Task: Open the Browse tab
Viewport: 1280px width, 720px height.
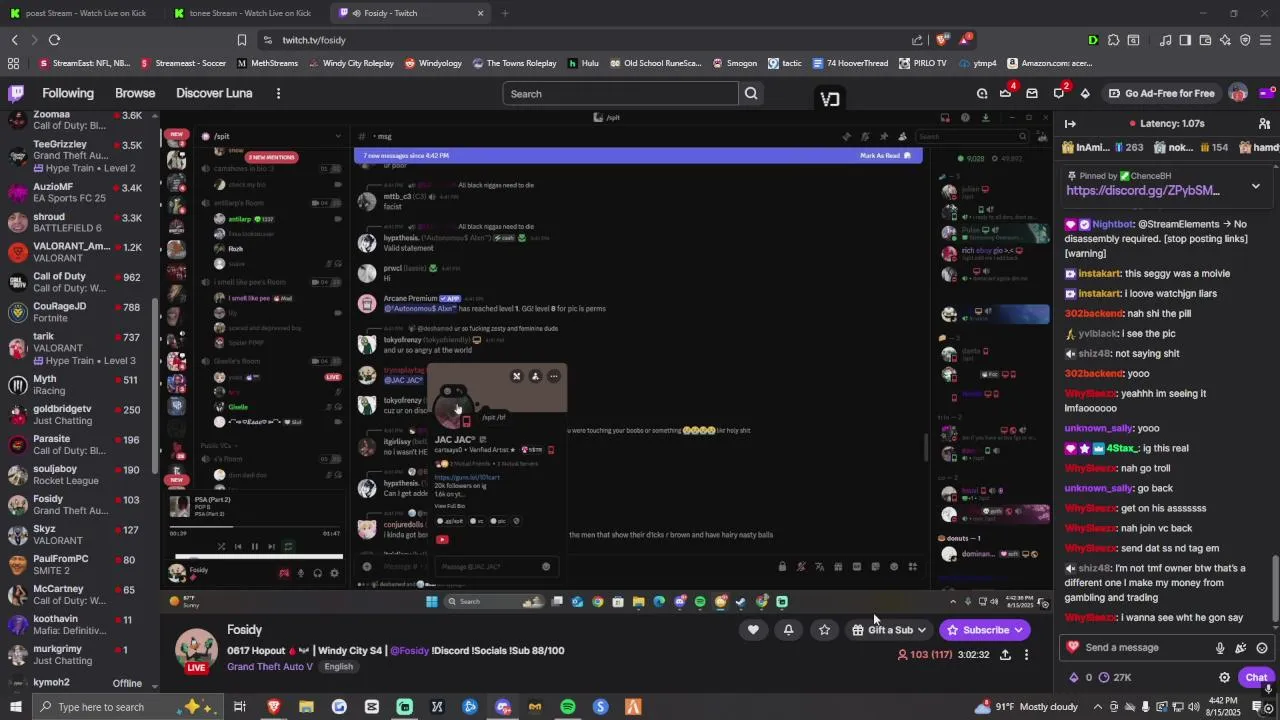Action: (135, 93)
